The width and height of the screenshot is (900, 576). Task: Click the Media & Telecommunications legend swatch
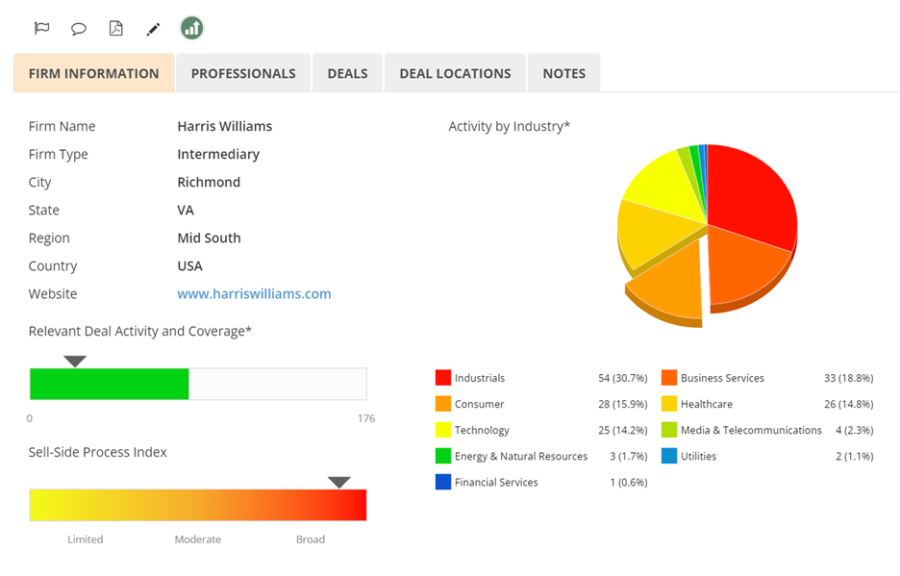(669, 430)
